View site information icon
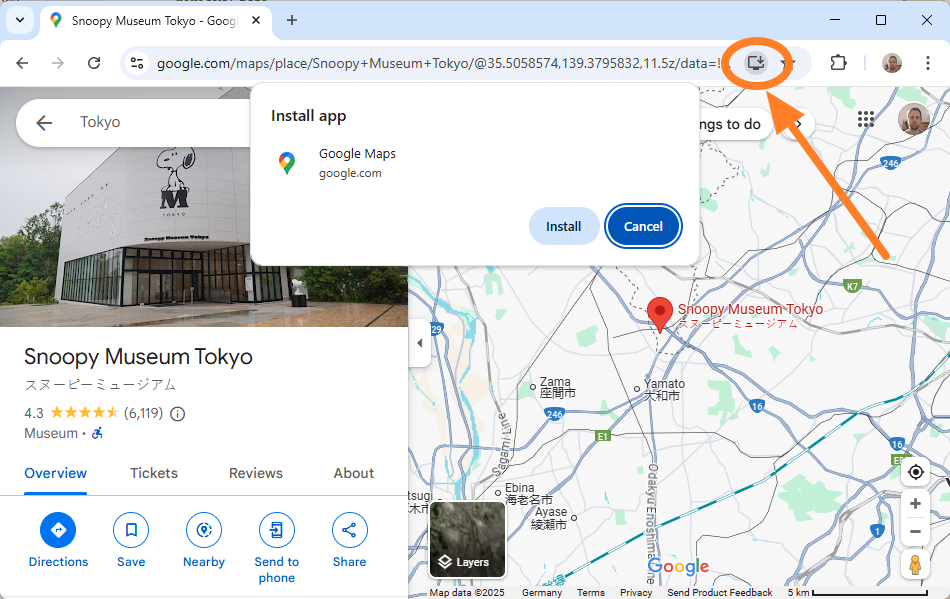Screen dimensions: 950x599 (138, 63)
